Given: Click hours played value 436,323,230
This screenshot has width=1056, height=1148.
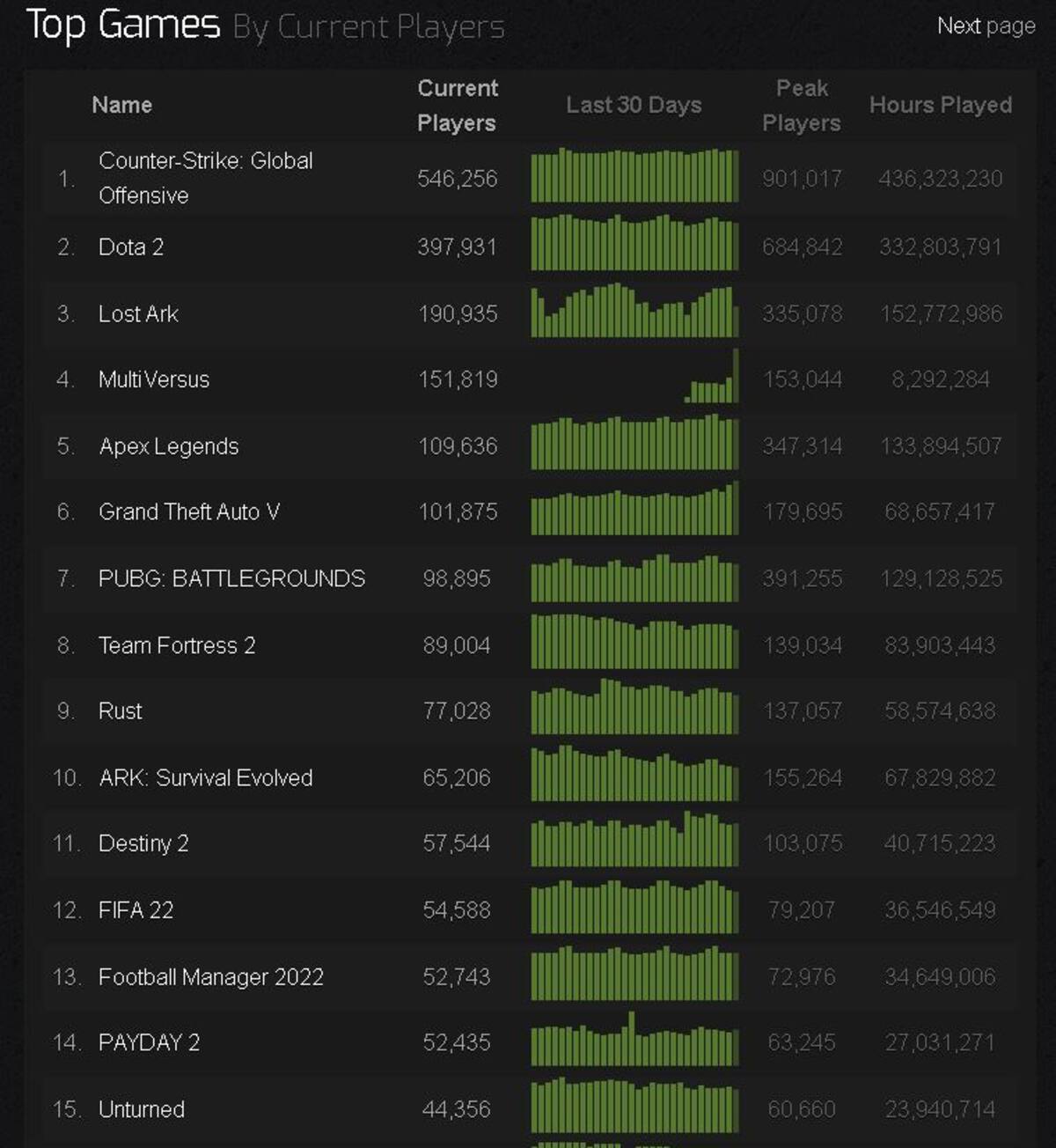Looking at the screenshot, I should pos(941,179).
